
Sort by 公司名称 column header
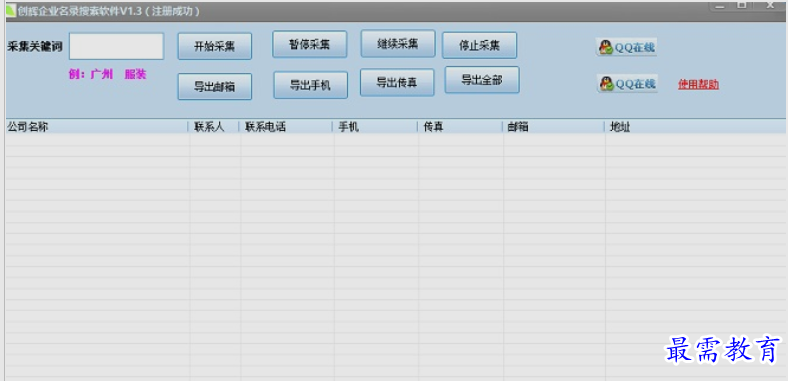point(96,127)
